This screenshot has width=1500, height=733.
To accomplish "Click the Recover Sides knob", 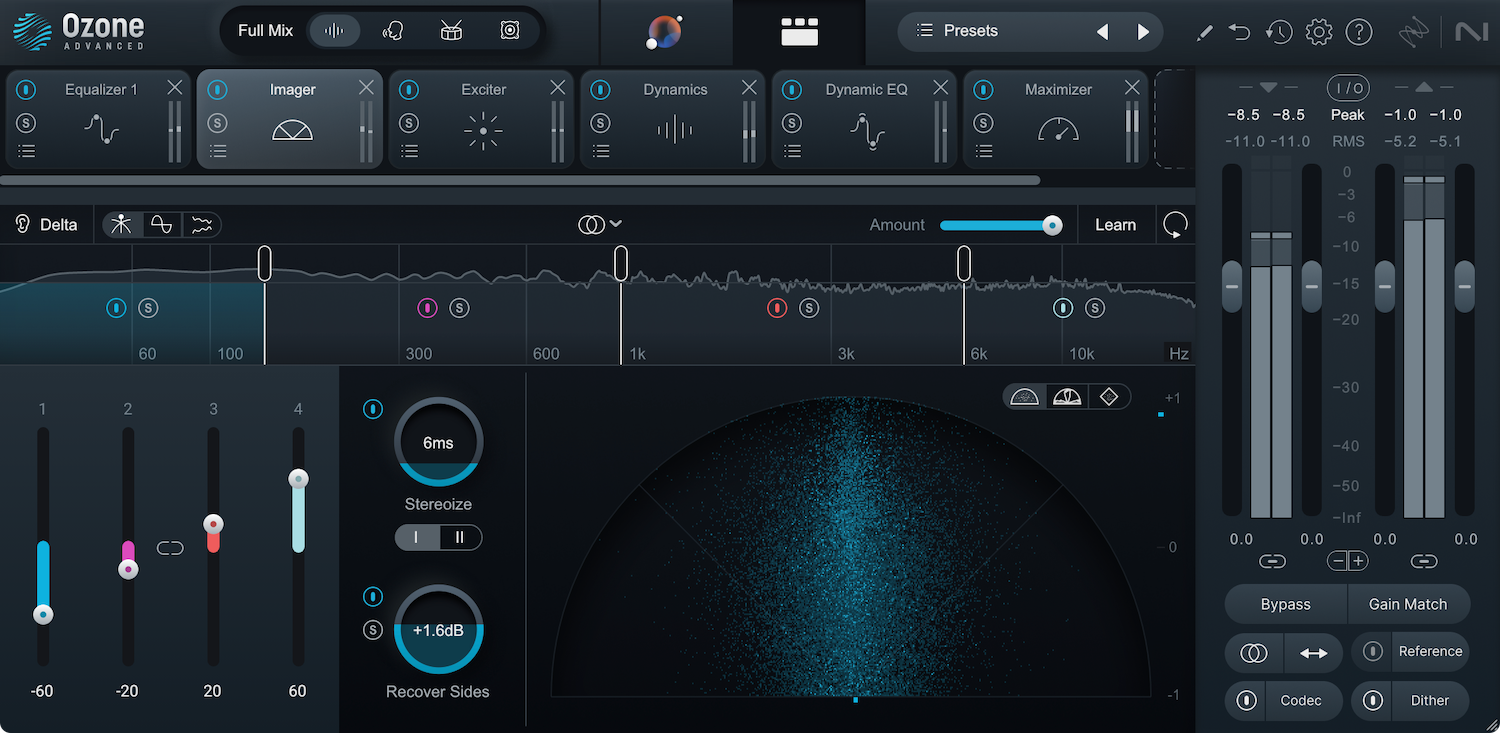I will point(438,630).
